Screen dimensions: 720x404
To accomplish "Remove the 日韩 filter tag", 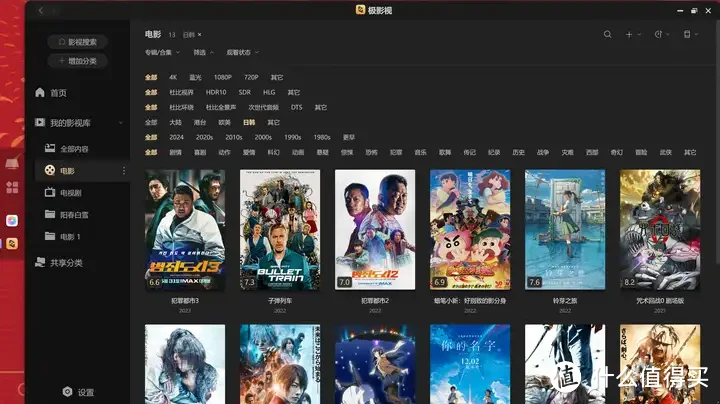I will pos(199,35).
